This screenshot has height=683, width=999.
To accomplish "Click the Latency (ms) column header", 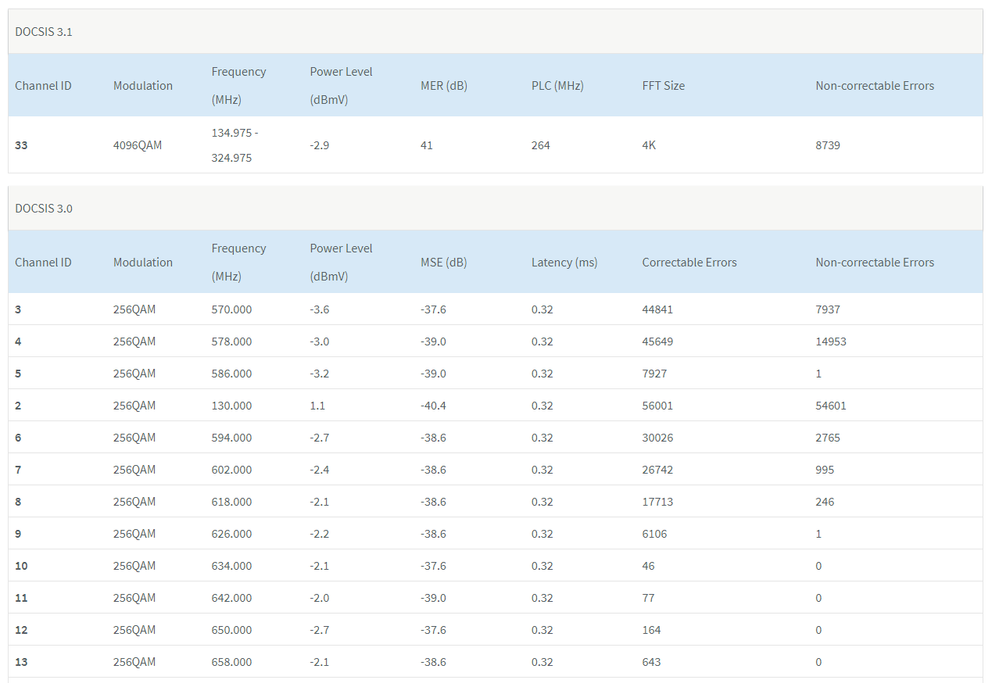I will tap(564, 263).
